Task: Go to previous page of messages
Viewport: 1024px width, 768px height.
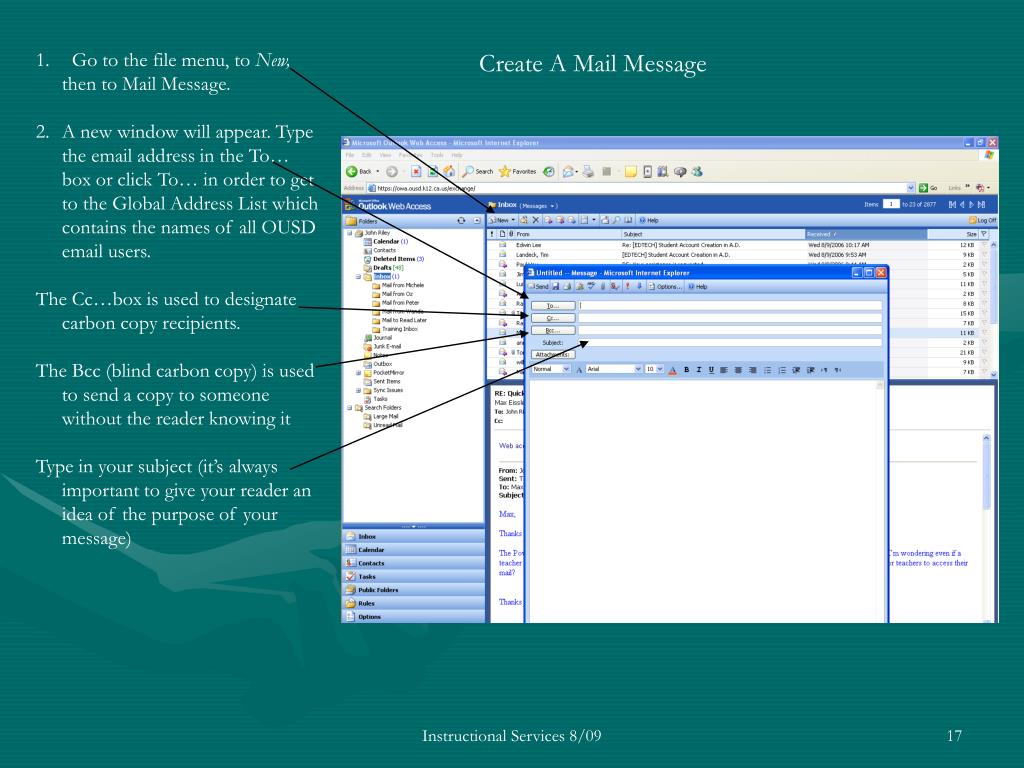Action: (x=962, y=204)
